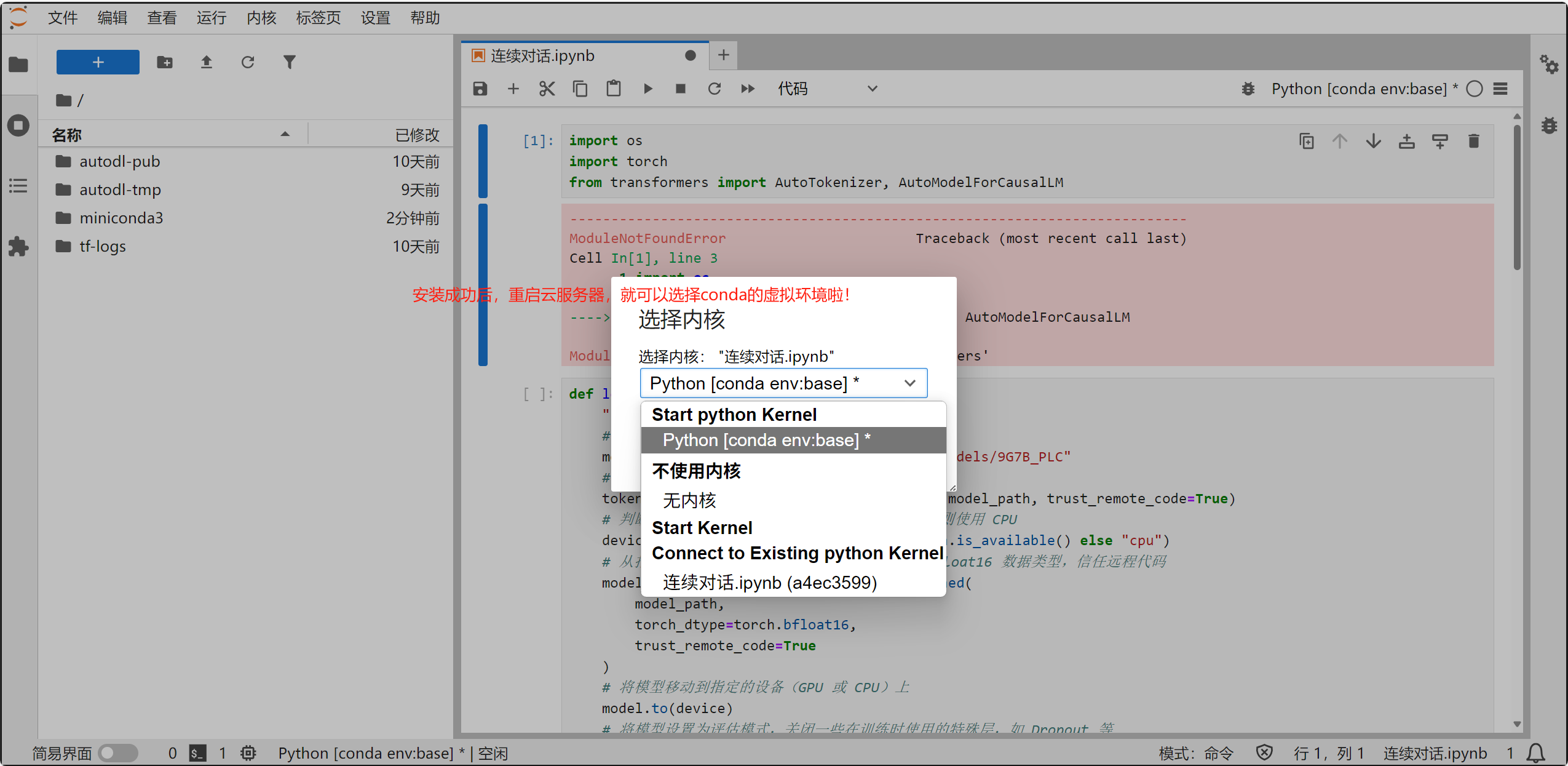Click the kernel status circle indicator

1474,89
